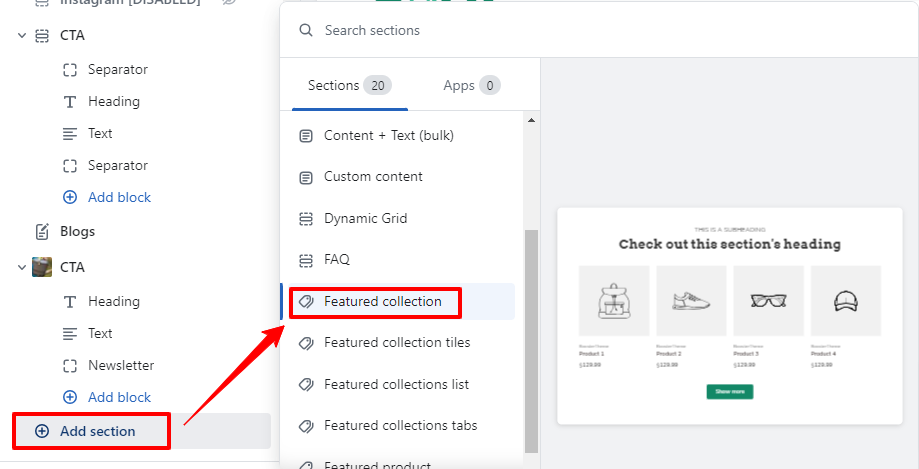
Task: Click the FAQ section icon
Action: tap(306, 260)
